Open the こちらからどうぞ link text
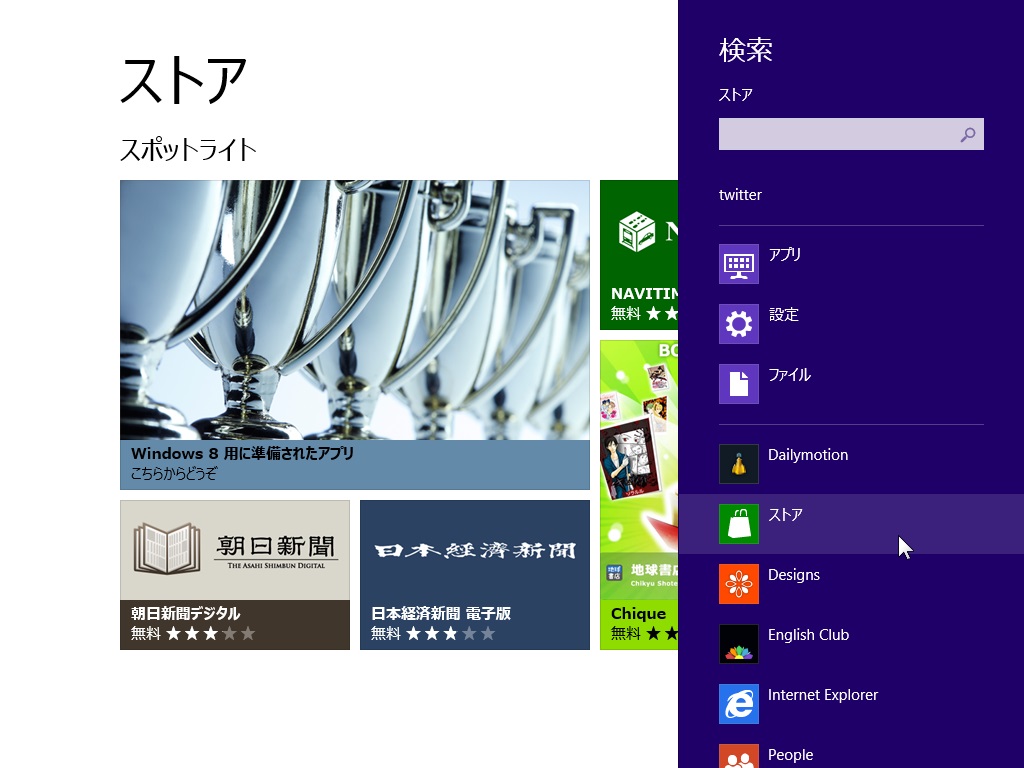The image size is (1024, 768). 174,473
